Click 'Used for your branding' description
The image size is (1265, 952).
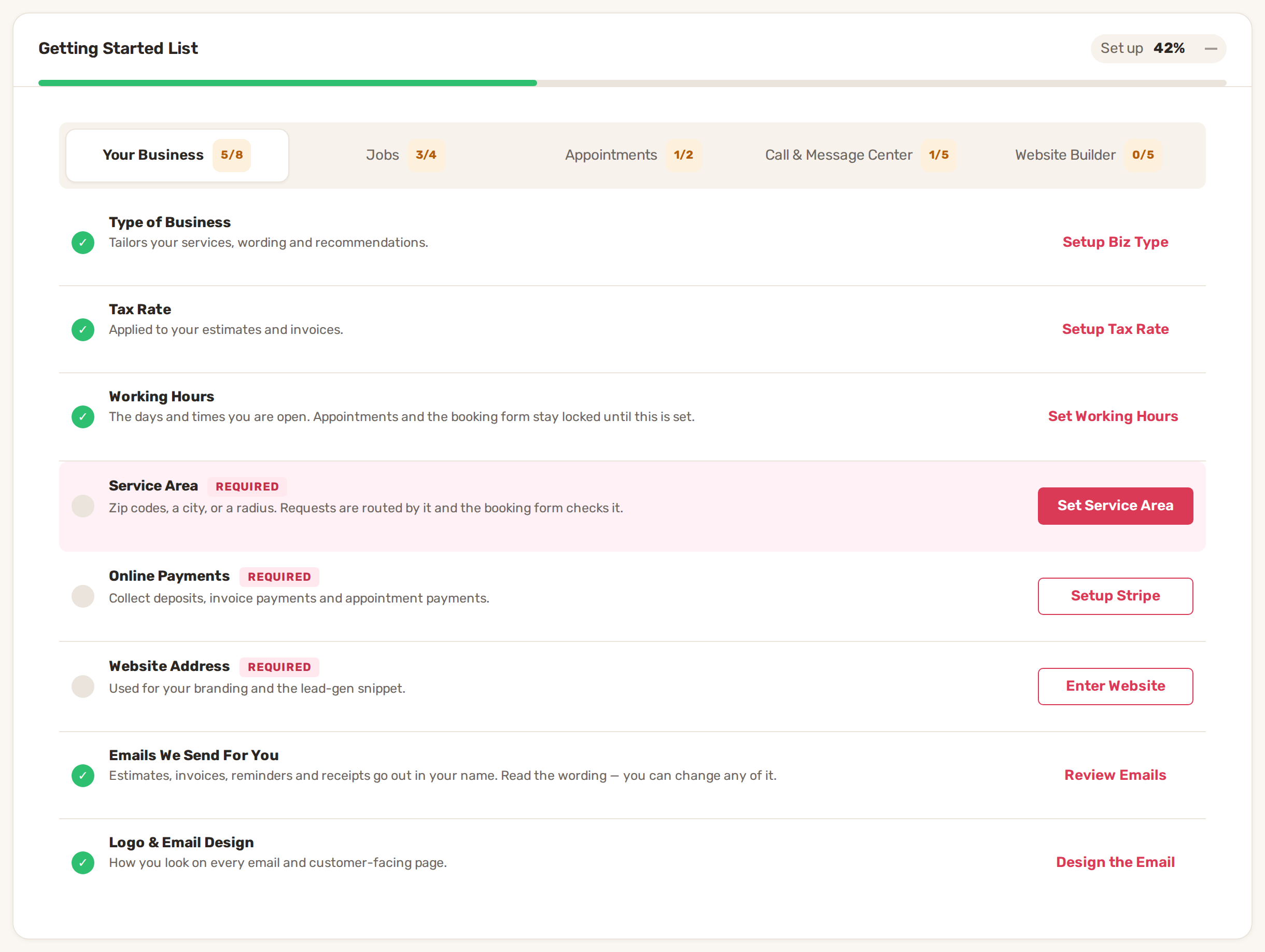click(257, 688)
